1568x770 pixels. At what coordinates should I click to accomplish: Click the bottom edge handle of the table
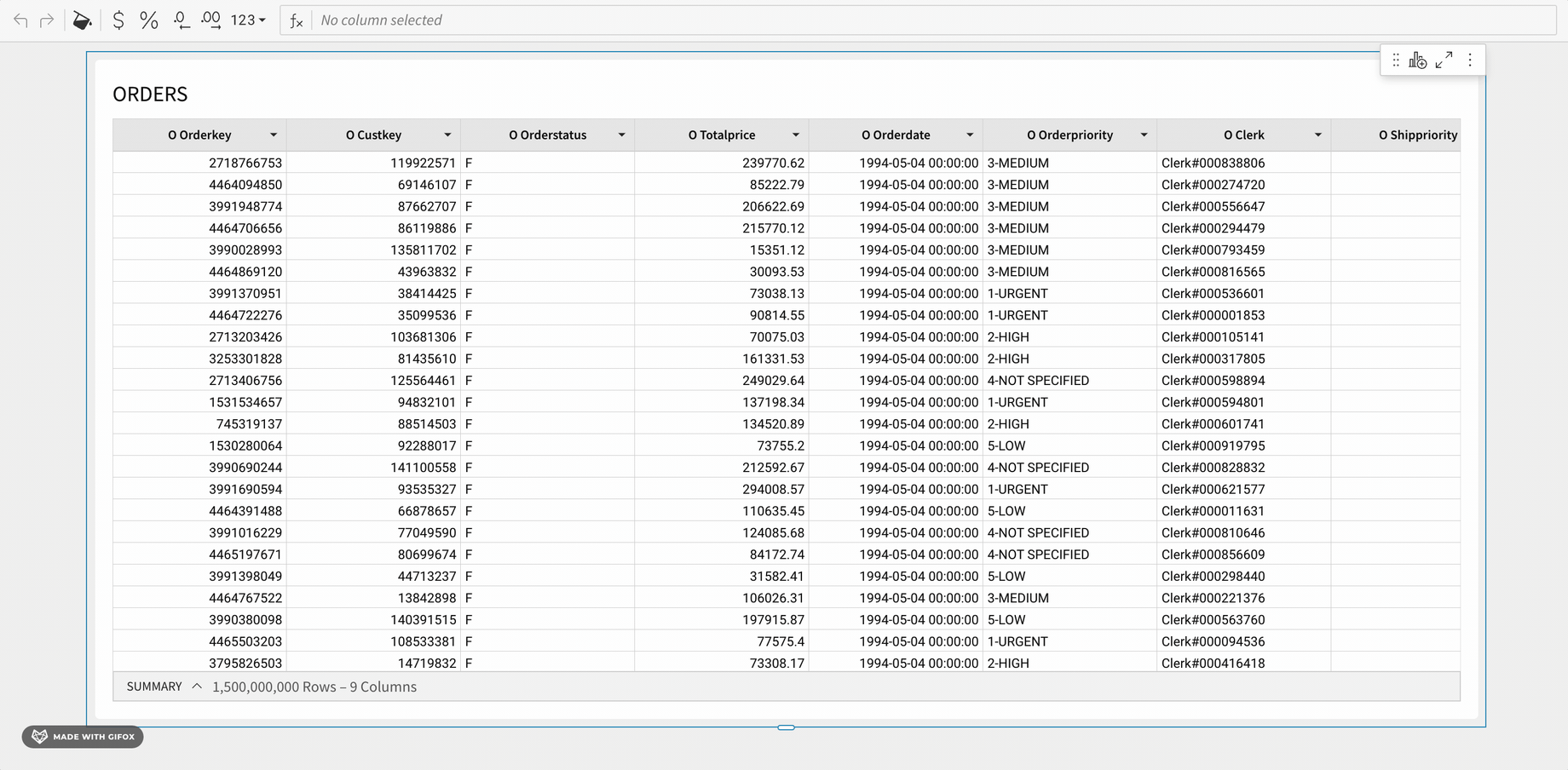(786, 727)
